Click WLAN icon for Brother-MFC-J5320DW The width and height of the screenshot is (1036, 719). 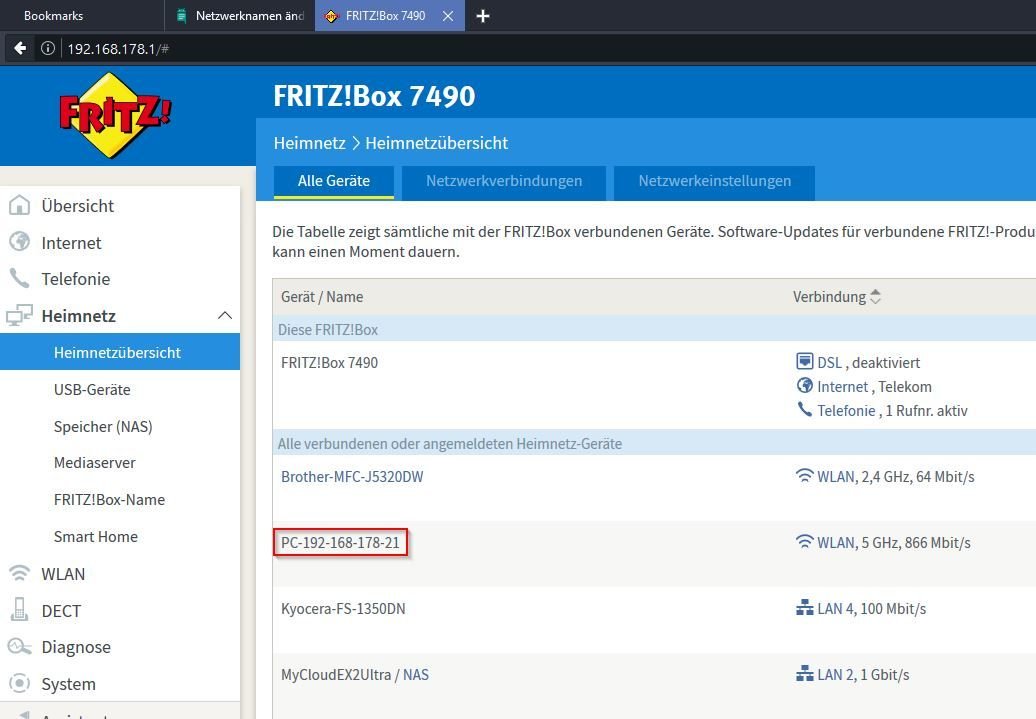click(805, 476)
